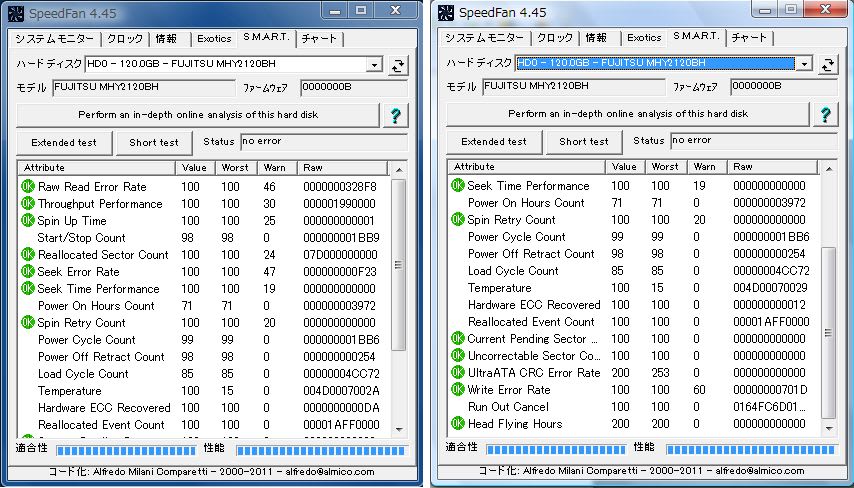
Task: Click Extended test button in right window
Action: (x=494, y=142)
